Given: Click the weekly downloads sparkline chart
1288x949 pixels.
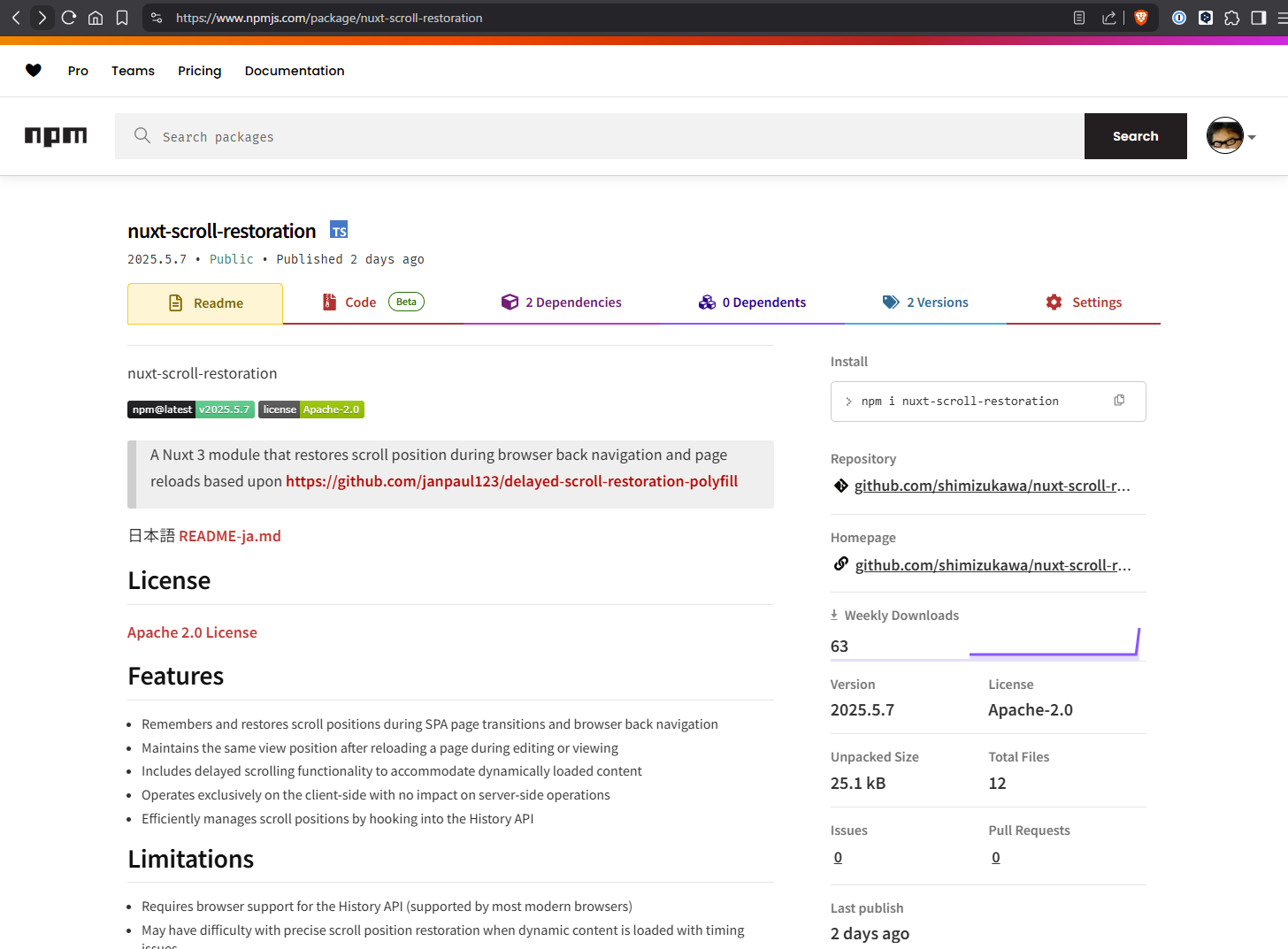Looking at the screenshot, I should [1054, 643].
